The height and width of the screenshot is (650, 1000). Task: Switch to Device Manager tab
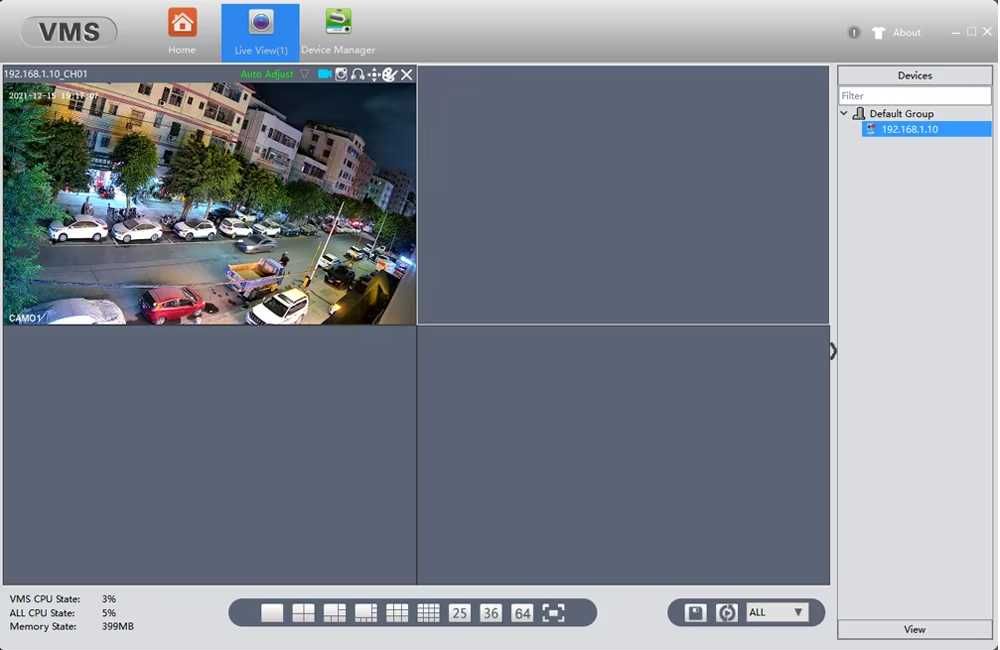tap(338, 31)
